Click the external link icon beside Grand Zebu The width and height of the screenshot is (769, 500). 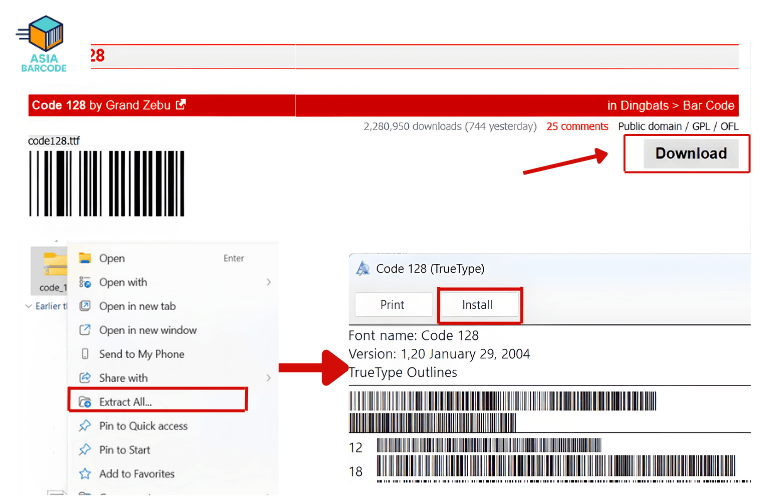[x=181, y=105]
